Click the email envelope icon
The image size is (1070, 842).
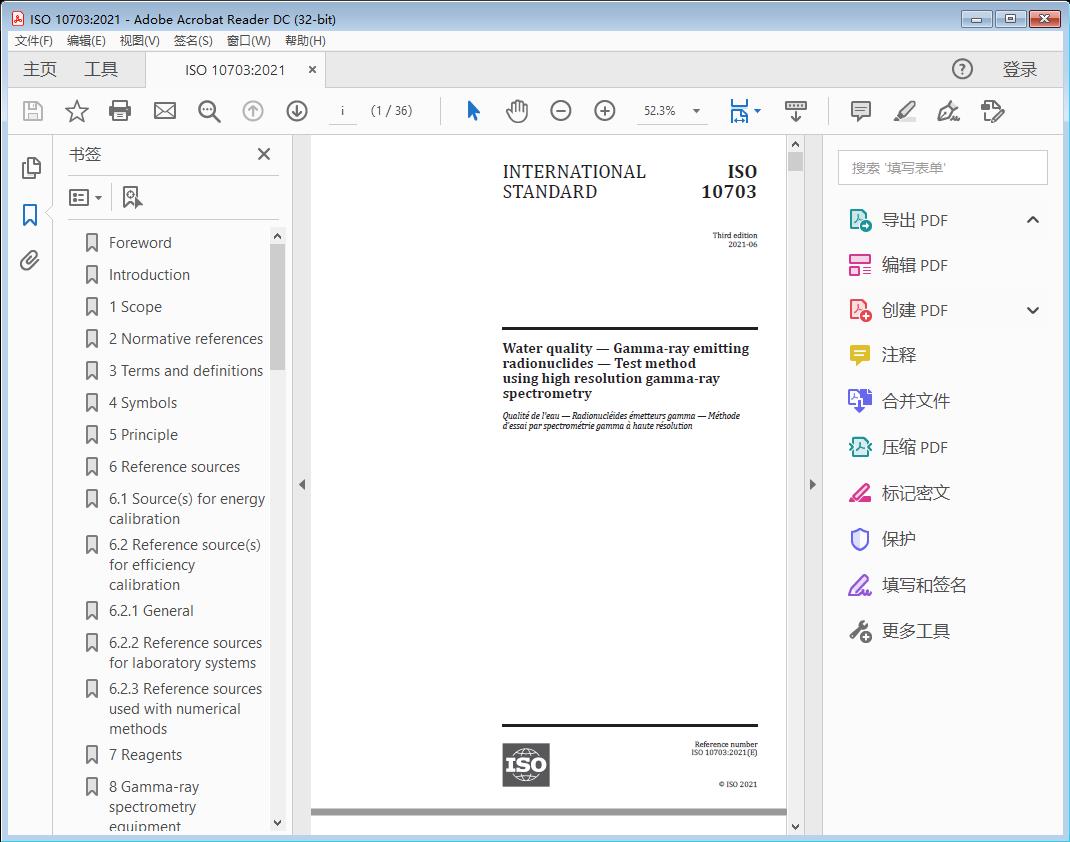165,111
